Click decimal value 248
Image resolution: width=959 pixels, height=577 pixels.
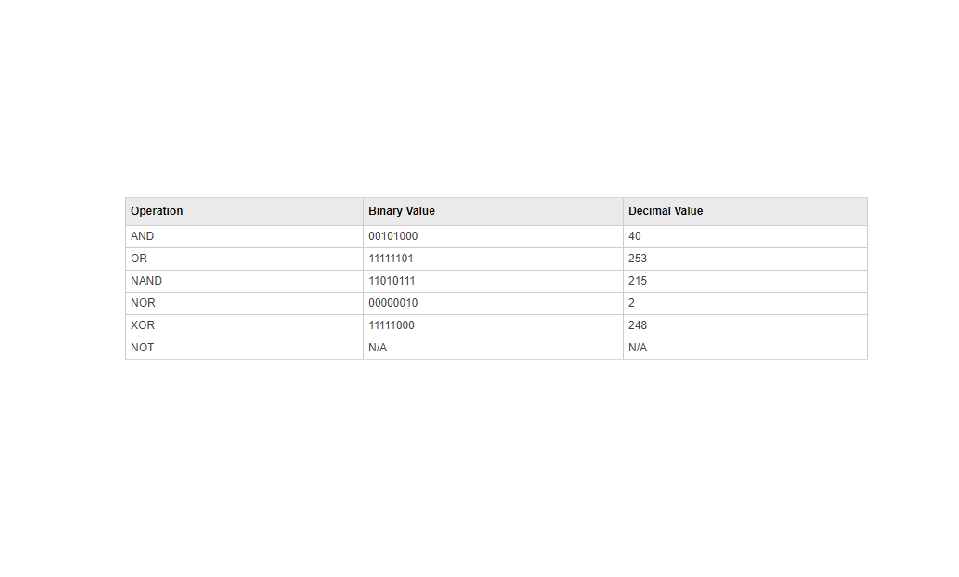click(637, 325)
